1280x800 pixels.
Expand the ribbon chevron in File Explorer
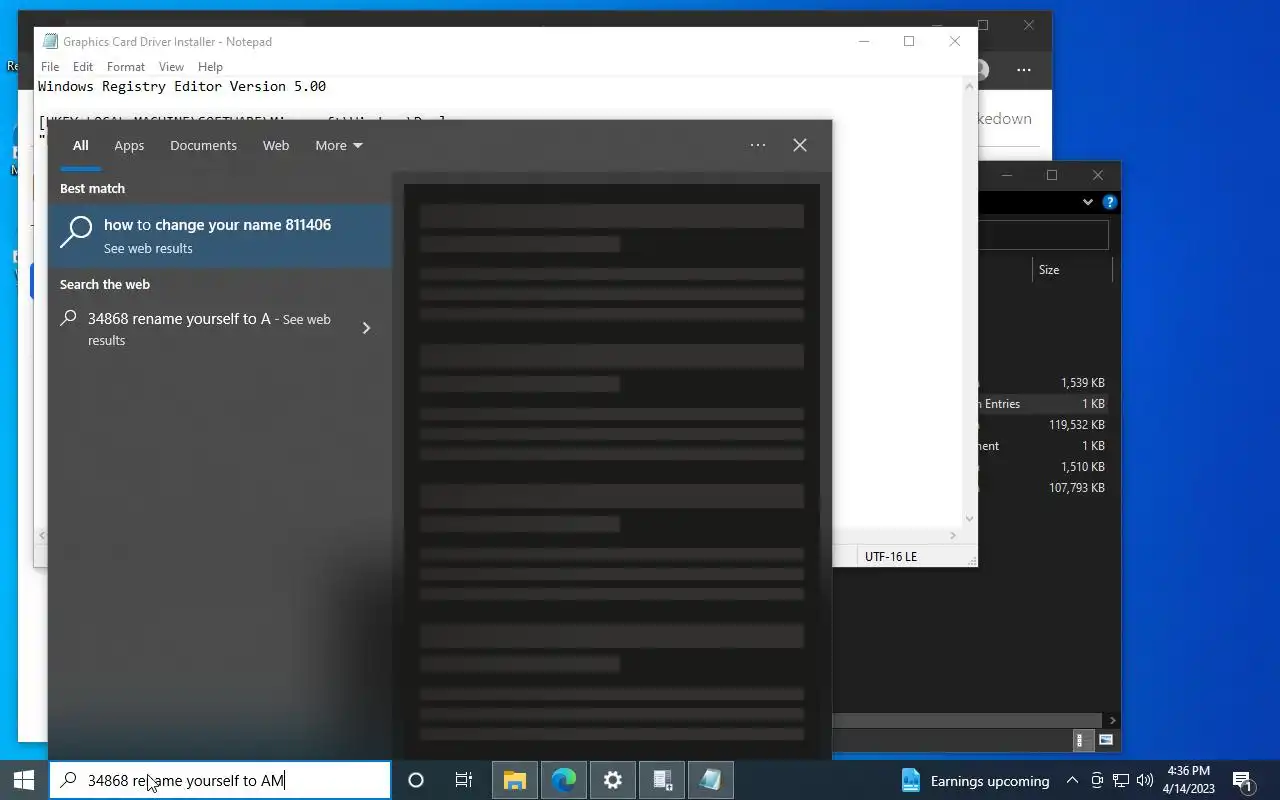tap(1088, 202)
